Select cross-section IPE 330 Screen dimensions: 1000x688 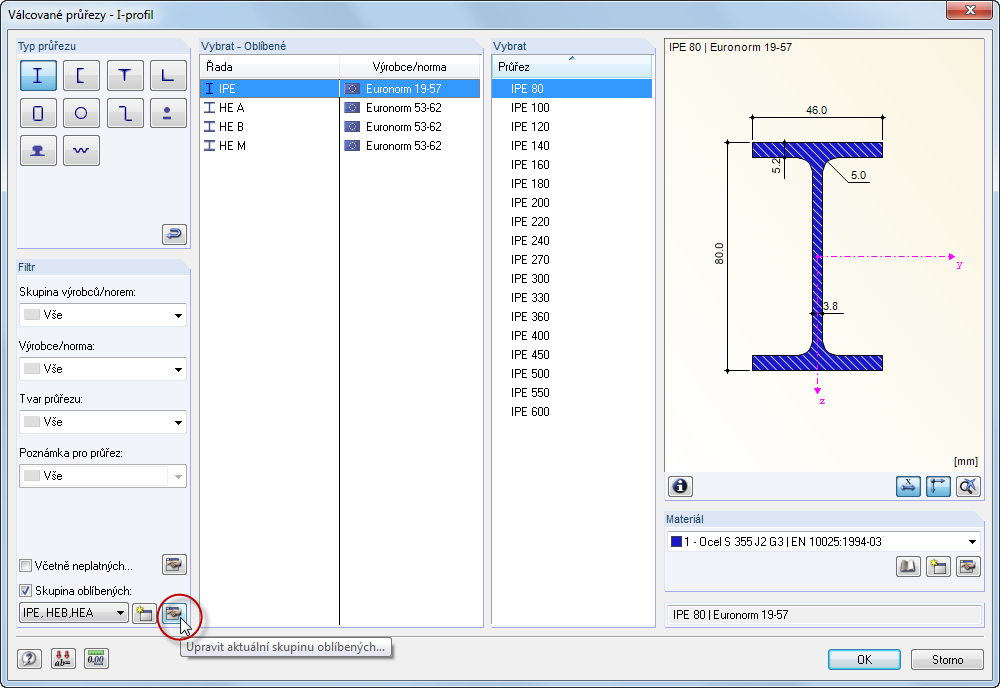tap(571, 298)
